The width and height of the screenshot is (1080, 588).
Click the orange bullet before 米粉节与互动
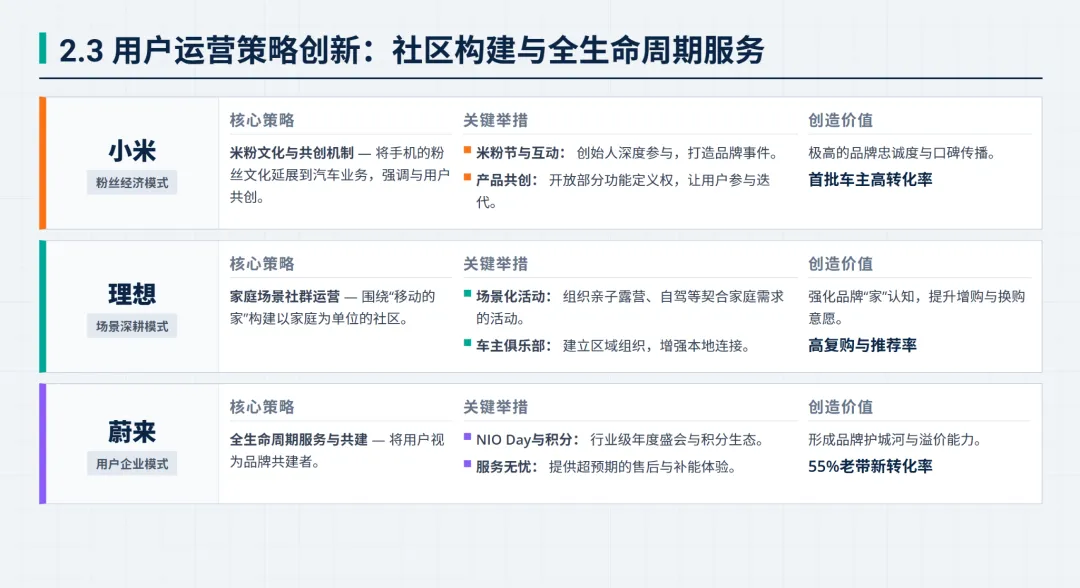point(468,150)
